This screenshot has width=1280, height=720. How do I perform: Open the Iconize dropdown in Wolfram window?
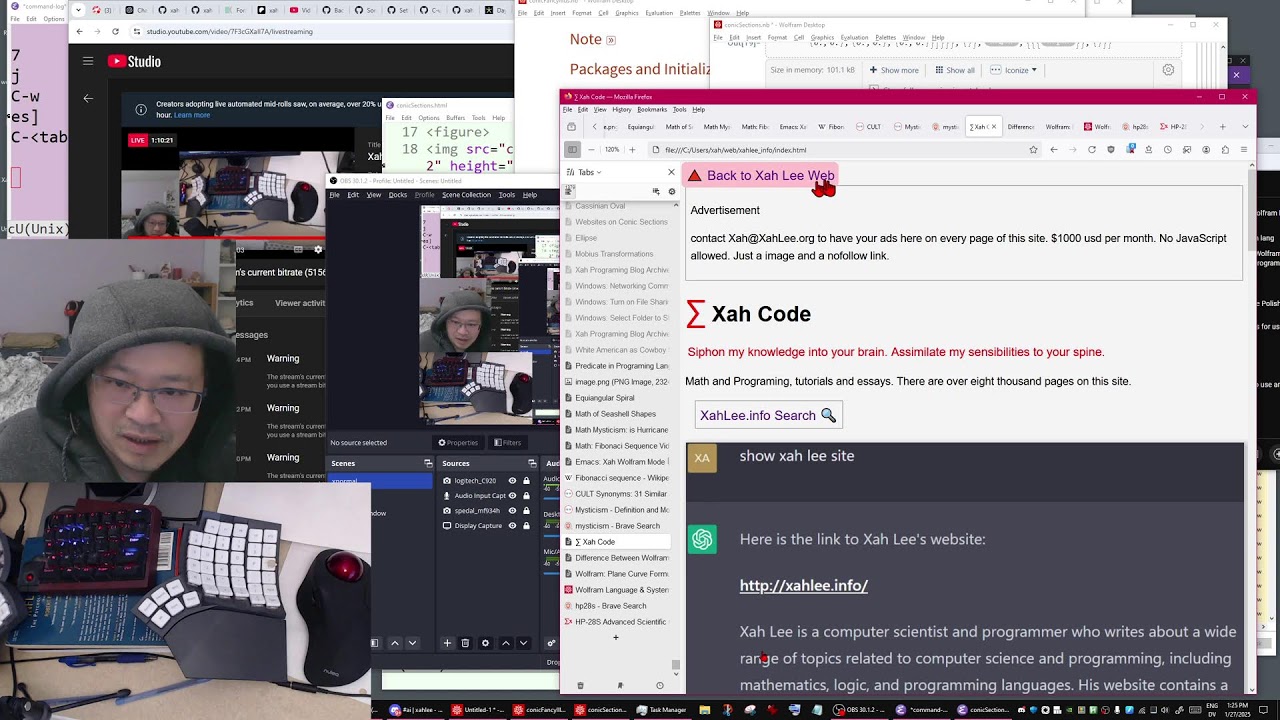(1014, 70)
